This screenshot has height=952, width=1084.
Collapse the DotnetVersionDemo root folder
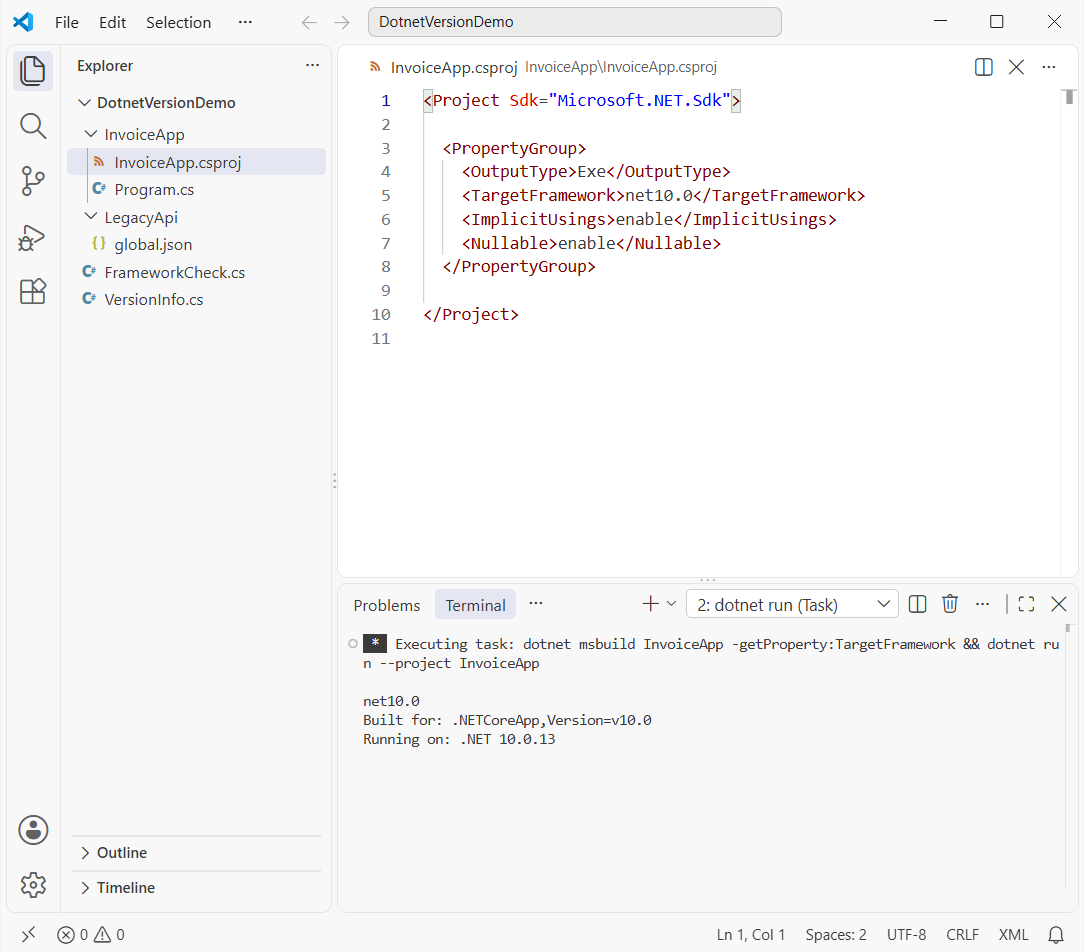84,102
